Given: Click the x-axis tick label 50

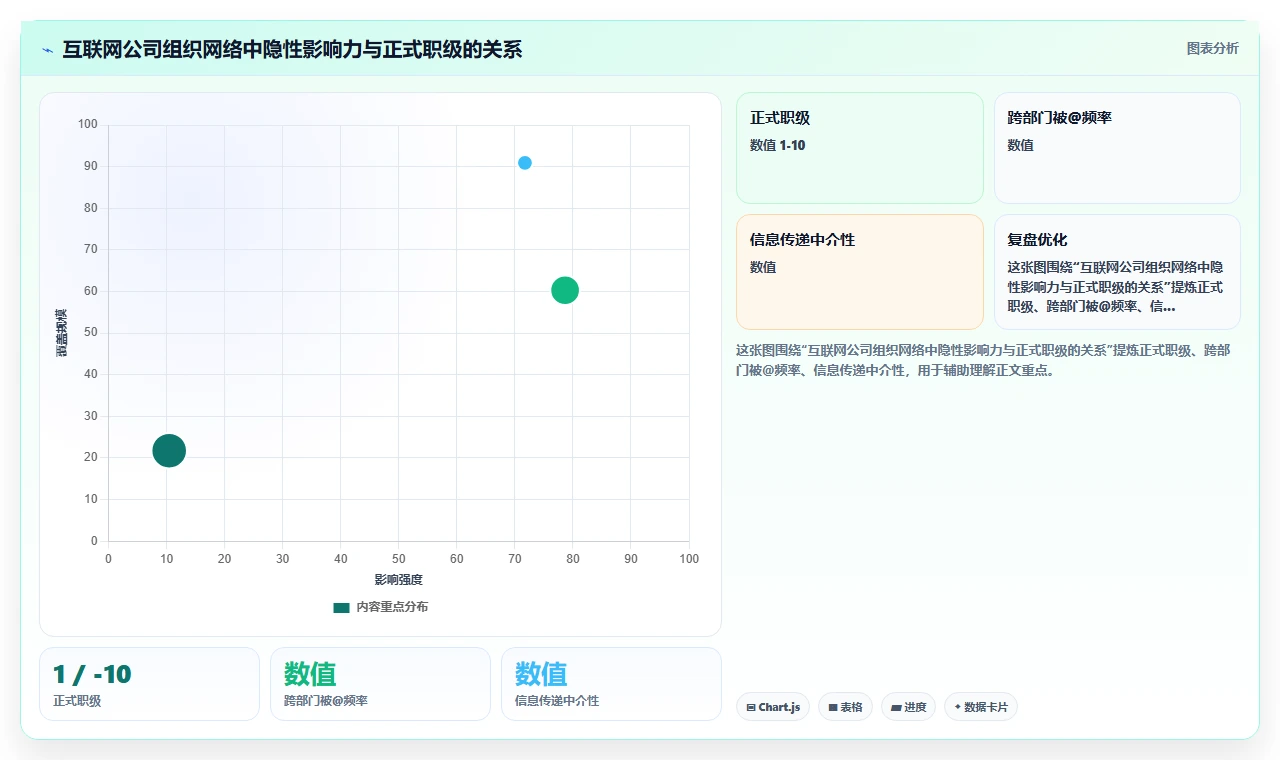Looking at the screenshot, I should tap(399, 559).
